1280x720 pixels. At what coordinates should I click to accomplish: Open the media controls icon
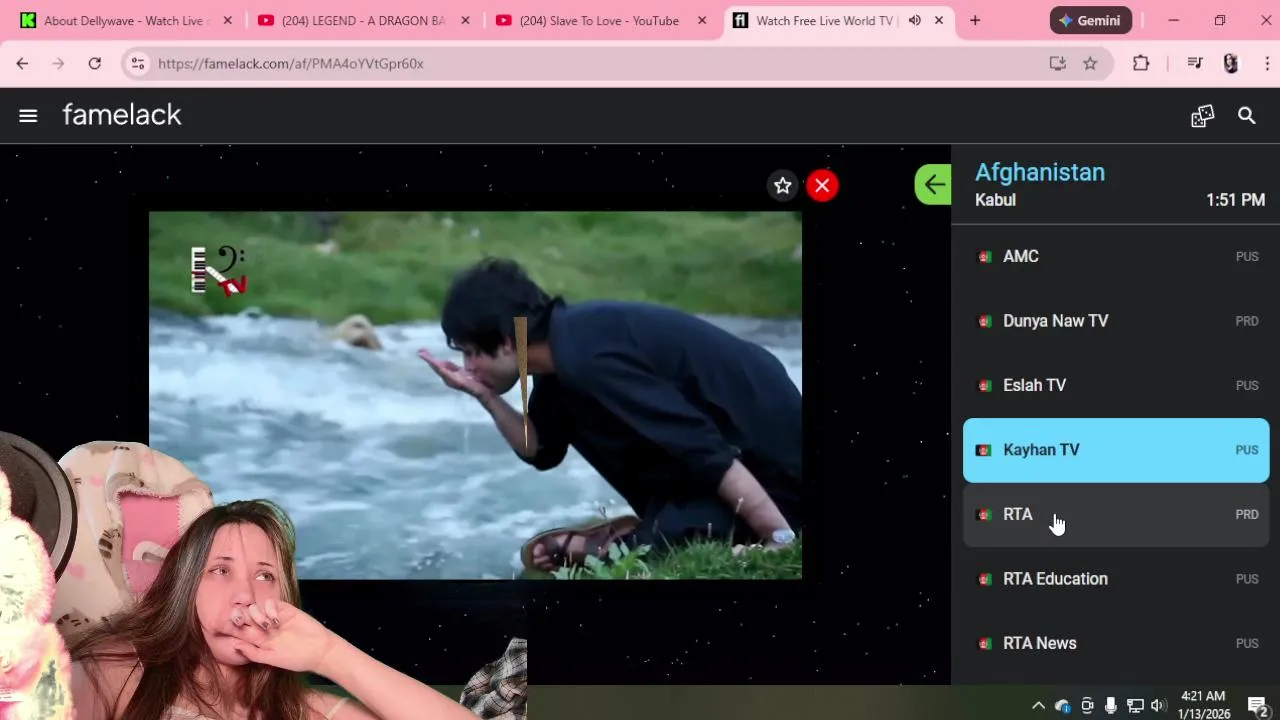coord(1195,63)
